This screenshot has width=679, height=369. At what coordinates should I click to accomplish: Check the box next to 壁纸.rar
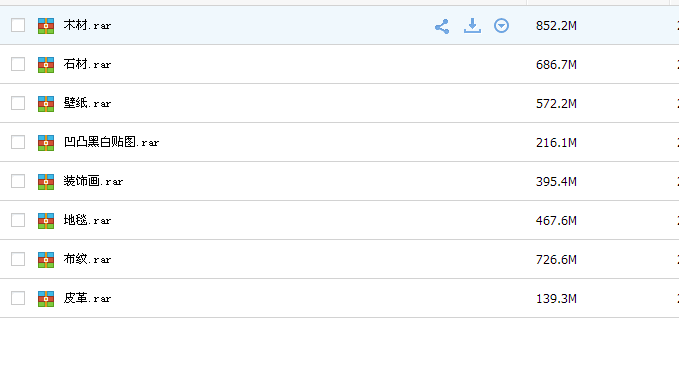(x=18, y=103)
